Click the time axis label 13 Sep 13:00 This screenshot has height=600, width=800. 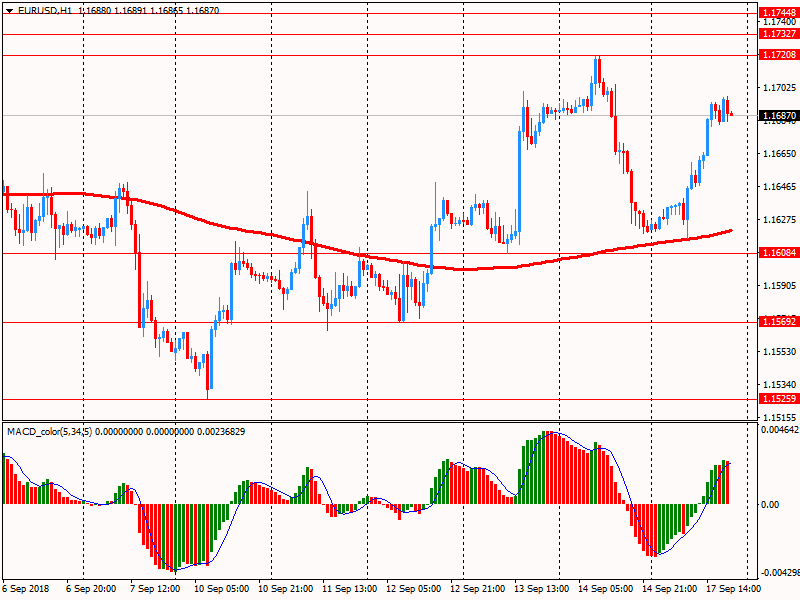coord(541,589)
